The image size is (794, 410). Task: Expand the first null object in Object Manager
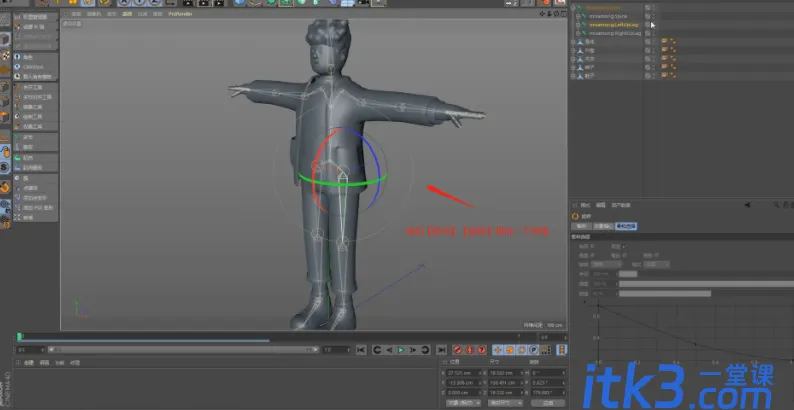573,42
